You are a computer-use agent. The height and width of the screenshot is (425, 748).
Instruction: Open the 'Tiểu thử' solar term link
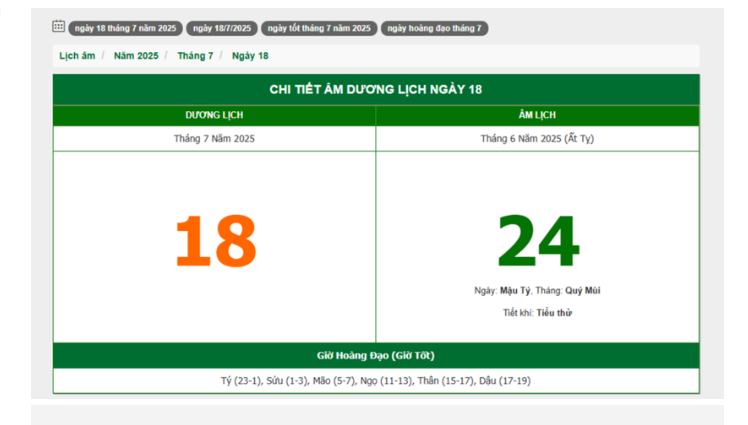pyautogui.click(x=553, y=313)
